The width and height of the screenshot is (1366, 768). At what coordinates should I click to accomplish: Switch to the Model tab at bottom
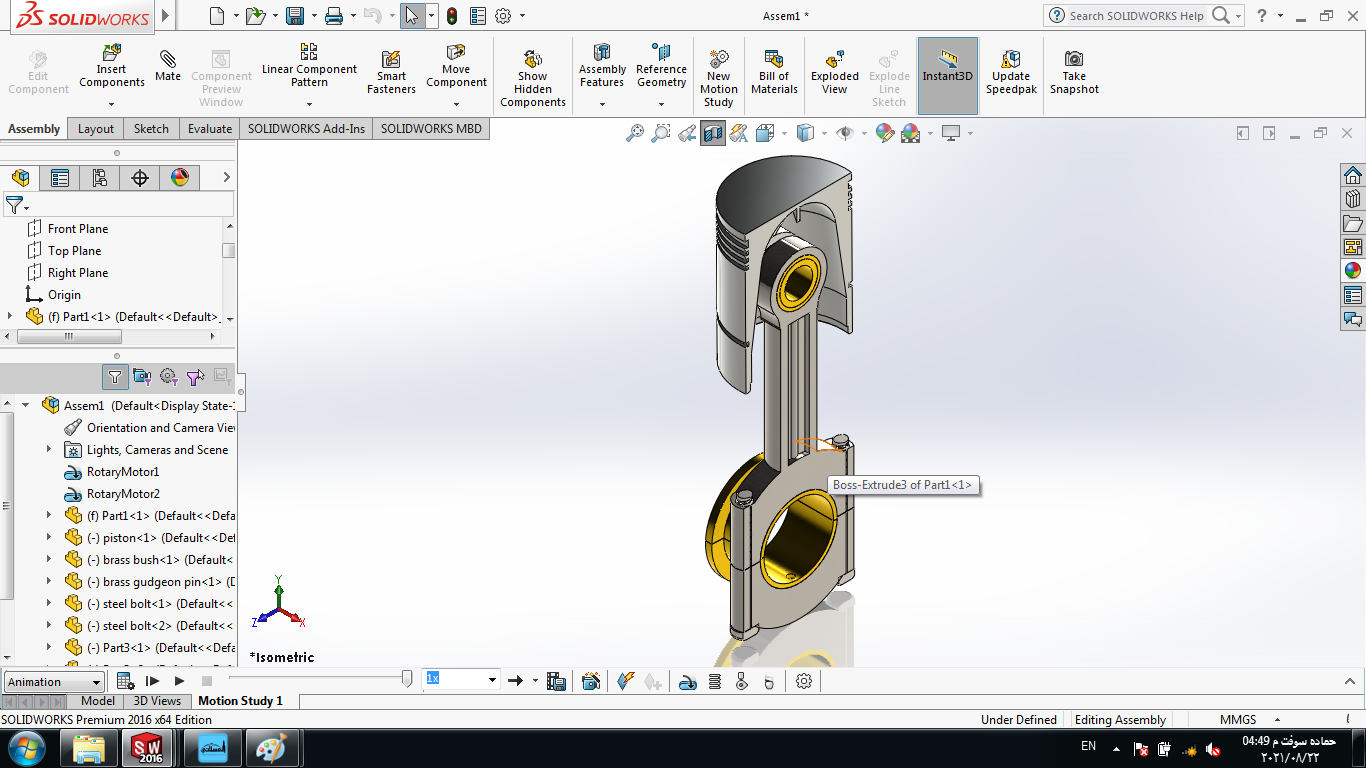coord(98,701)
